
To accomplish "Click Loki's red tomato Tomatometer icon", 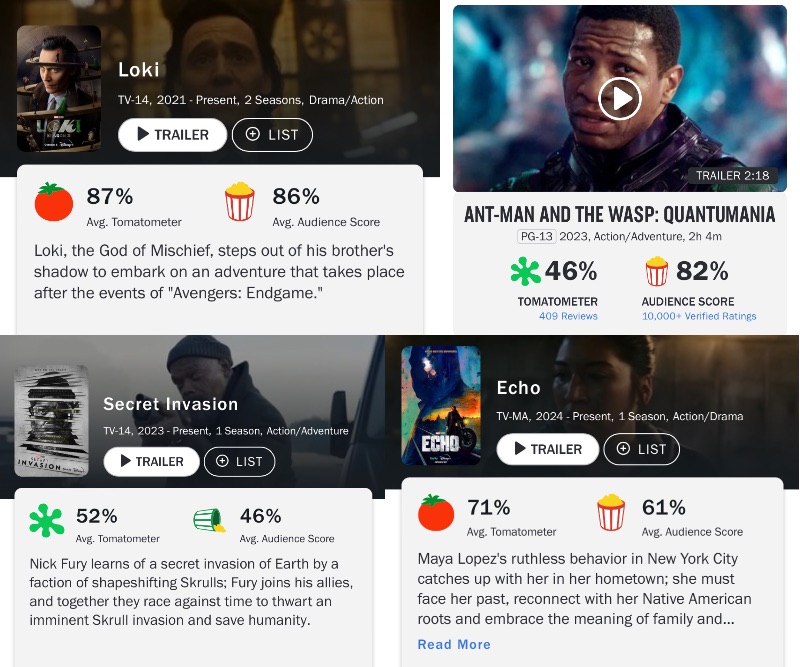I will [54, 202].
